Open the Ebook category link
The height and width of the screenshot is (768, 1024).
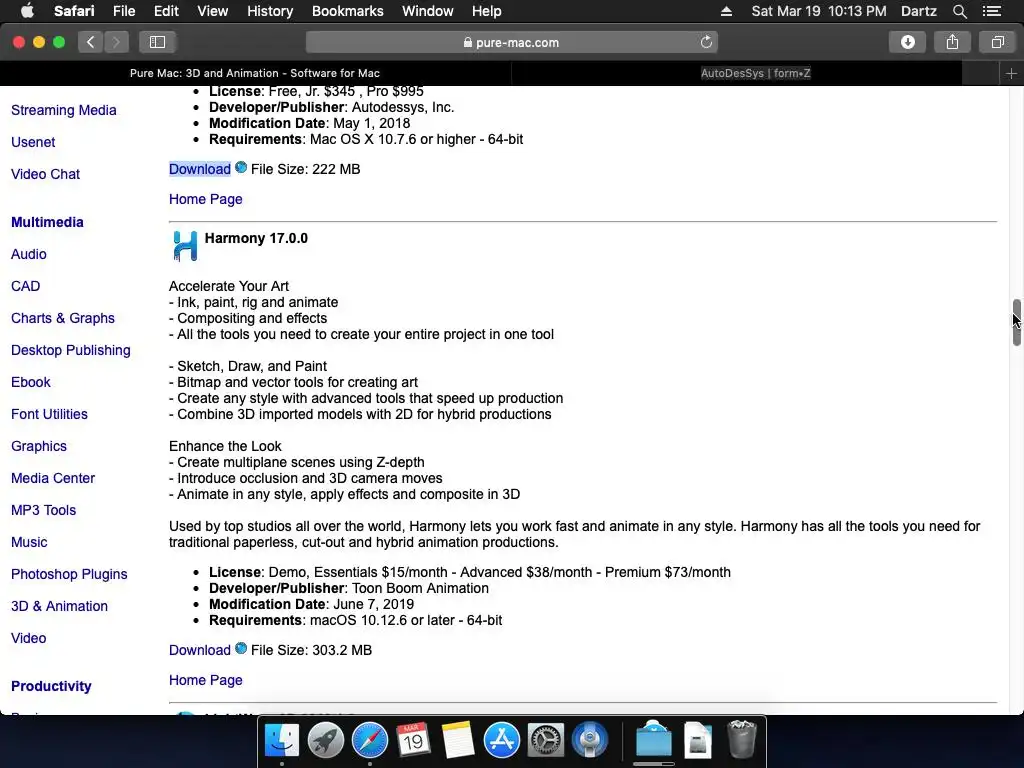(x=31, y=382)
